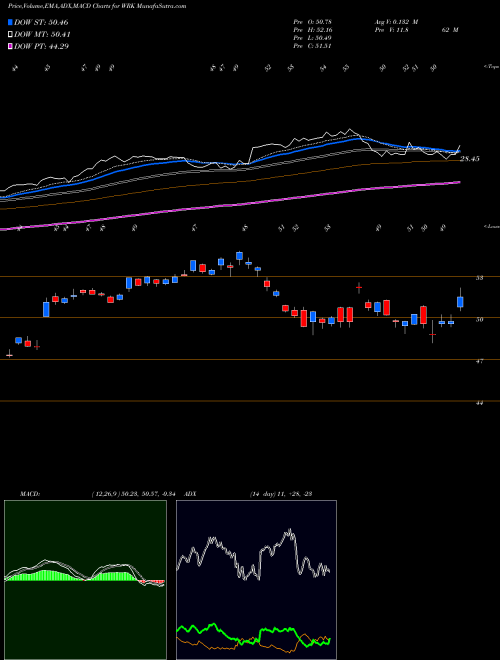Open the ADX indicator chart panel
The height and width of the screenshot is (660, 500).
256,580
